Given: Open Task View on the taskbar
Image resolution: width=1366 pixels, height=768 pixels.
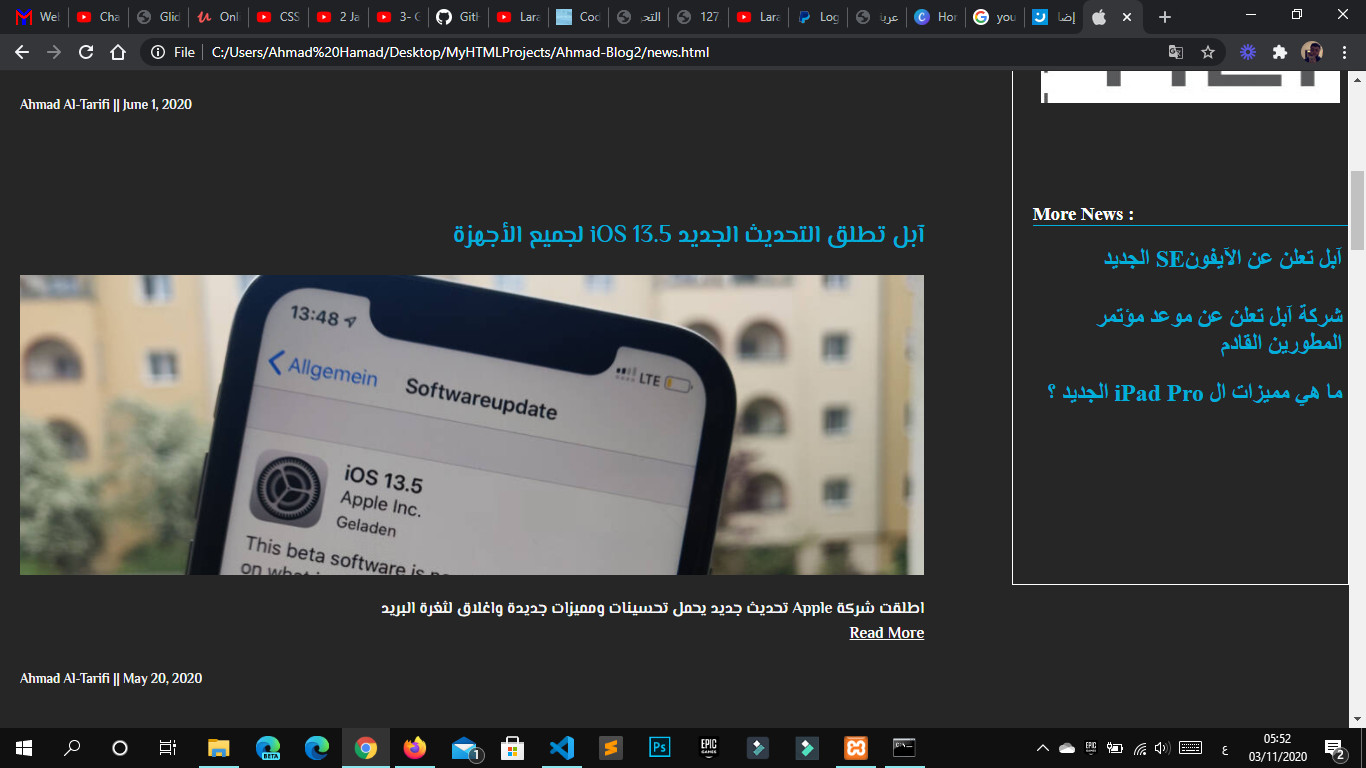Looking at the screenshot, I should click(168, 748).
